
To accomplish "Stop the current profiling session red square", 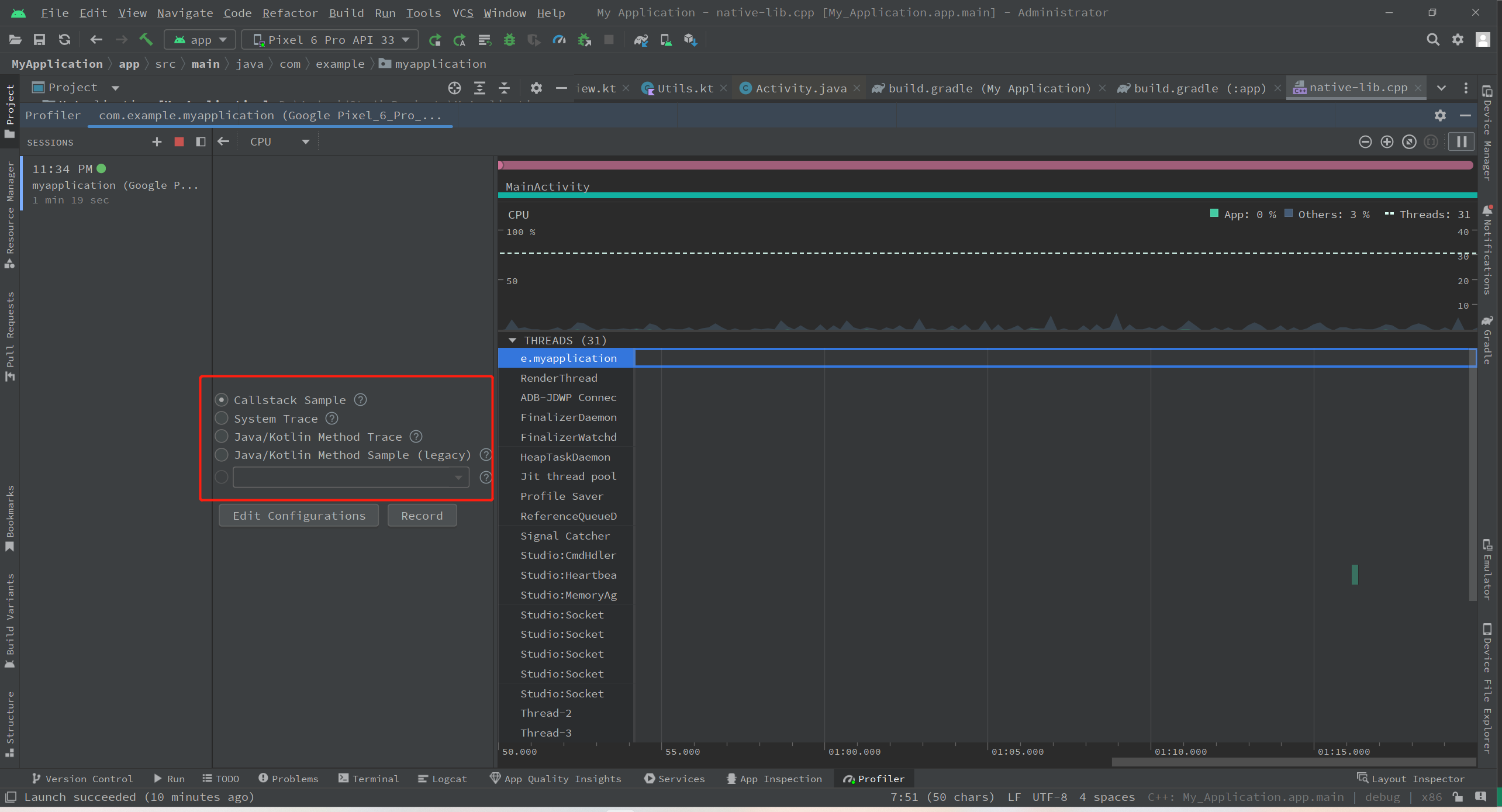I will point(179,141).
